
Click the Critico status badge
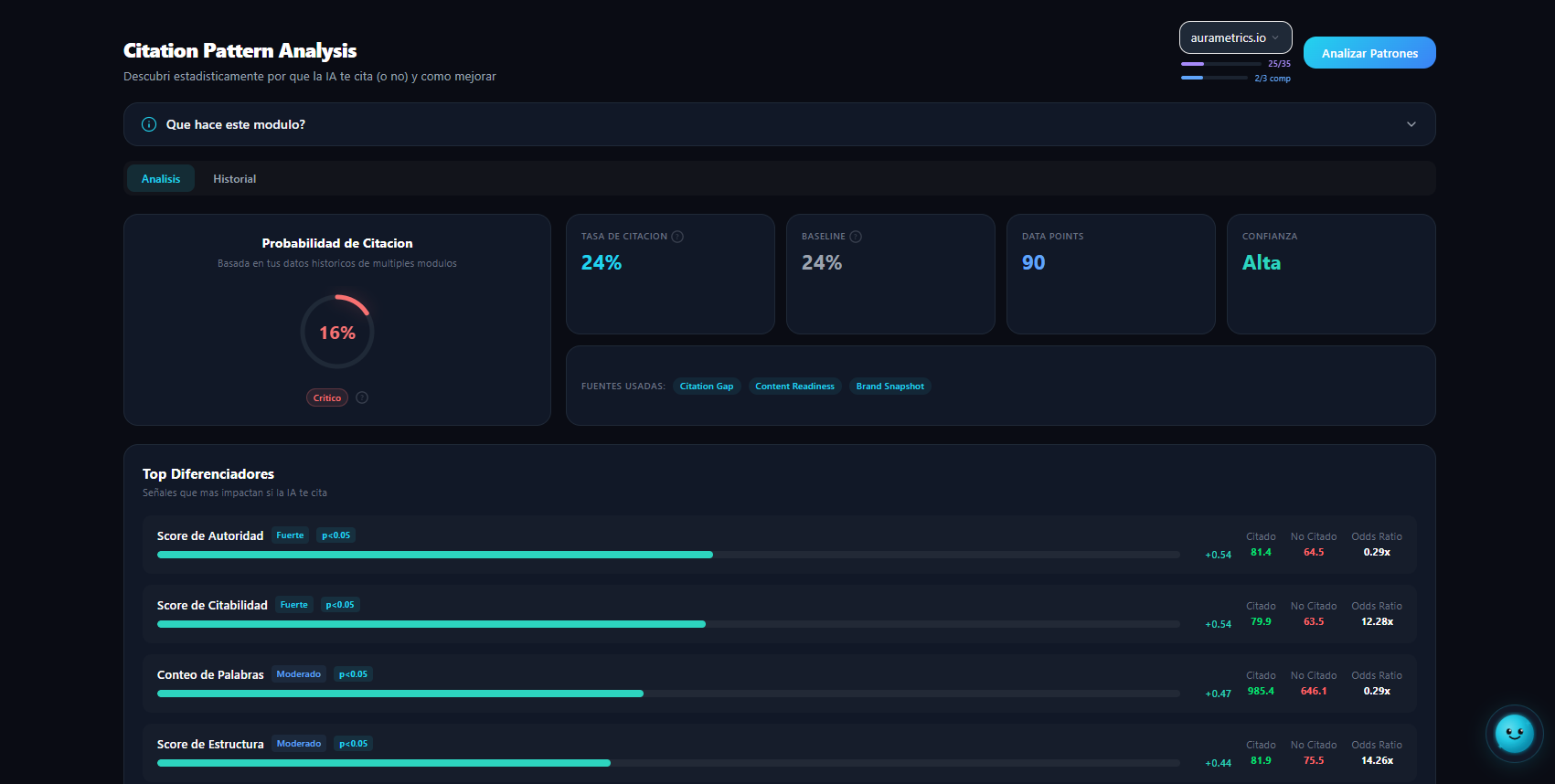[327, 398]
